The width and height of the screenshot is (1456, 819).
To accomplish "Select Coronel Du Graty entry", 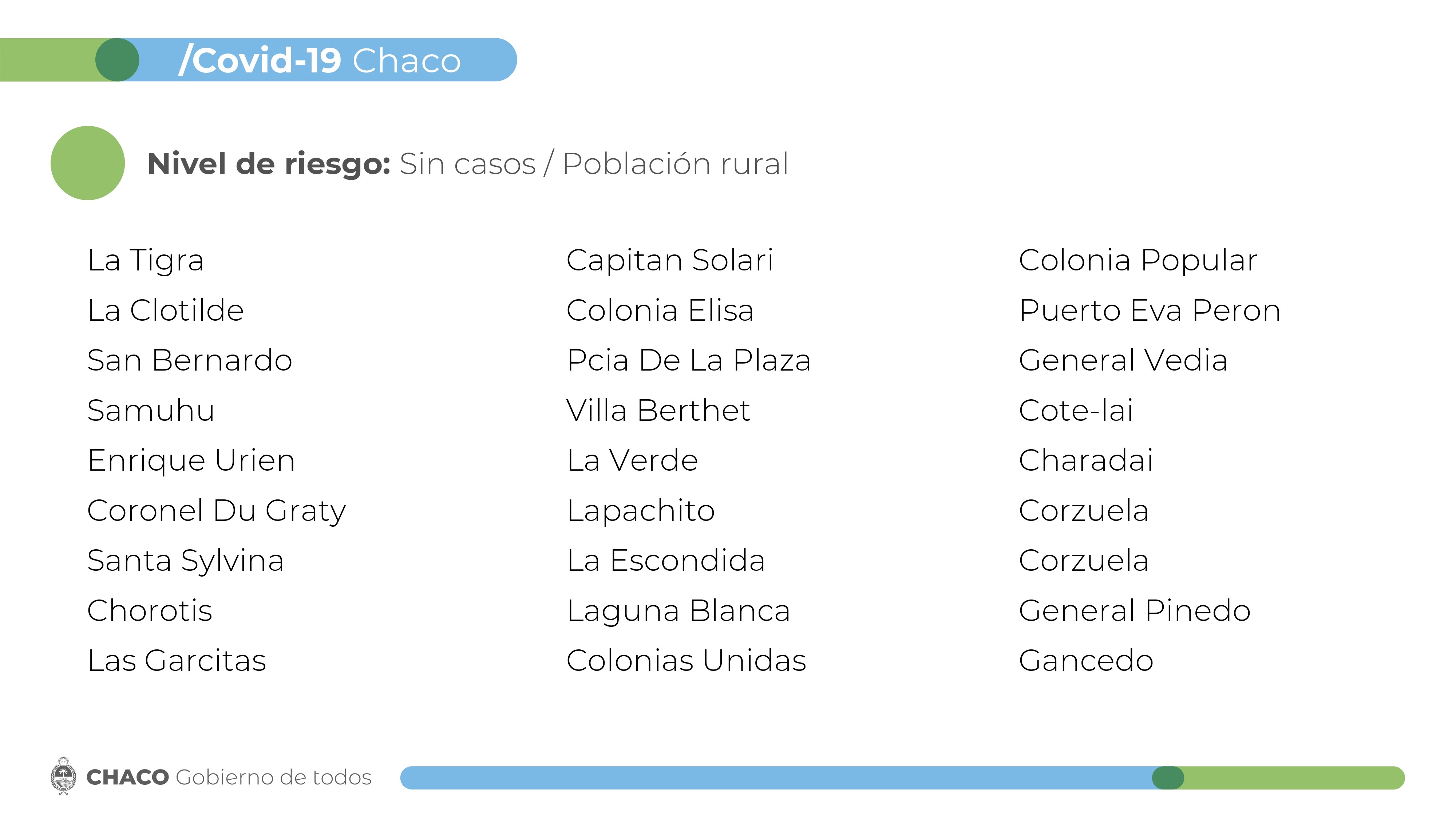I will pos(217,511).
